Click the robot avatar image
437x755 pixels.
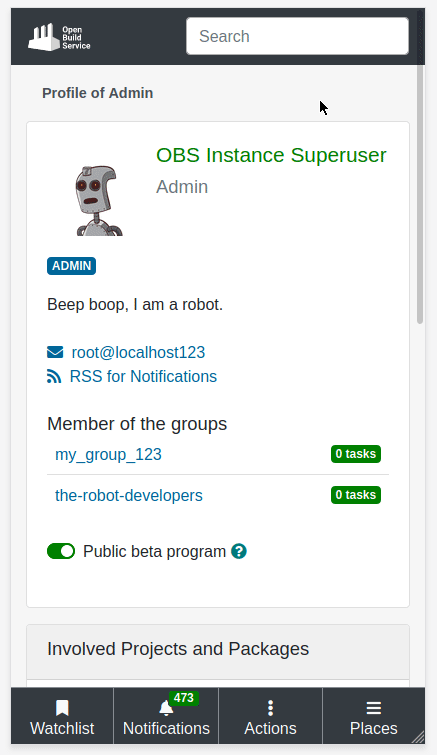point(99,200)
